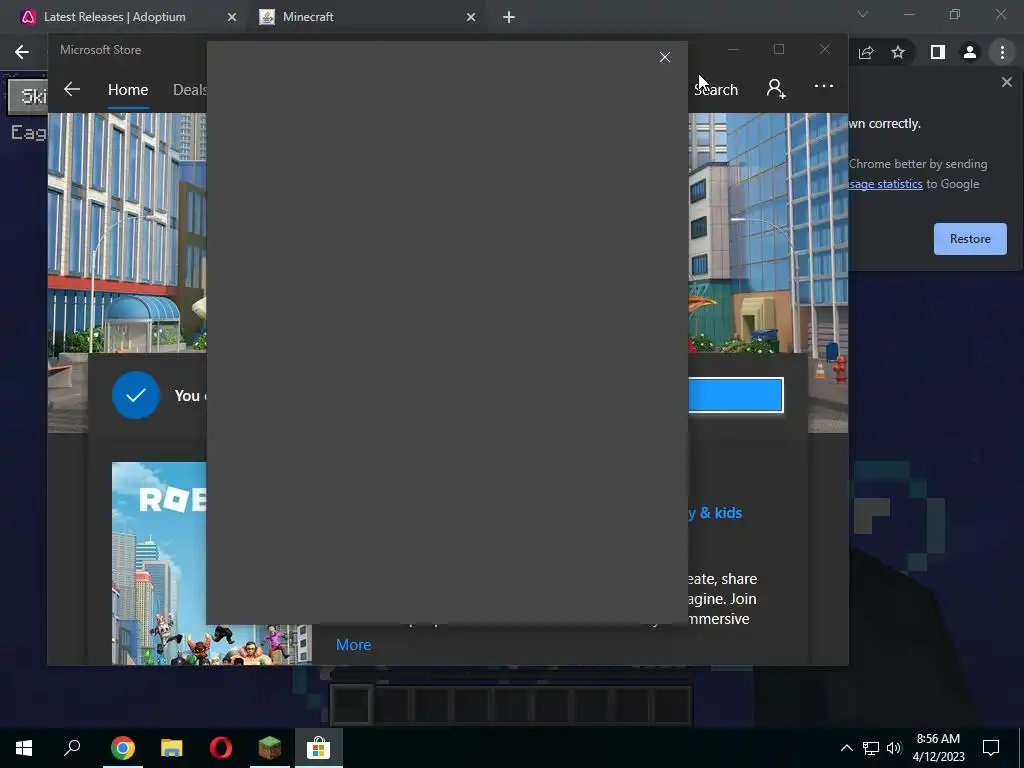Go back in Chrome browser

pyautogui.click(x=22, y=52)
